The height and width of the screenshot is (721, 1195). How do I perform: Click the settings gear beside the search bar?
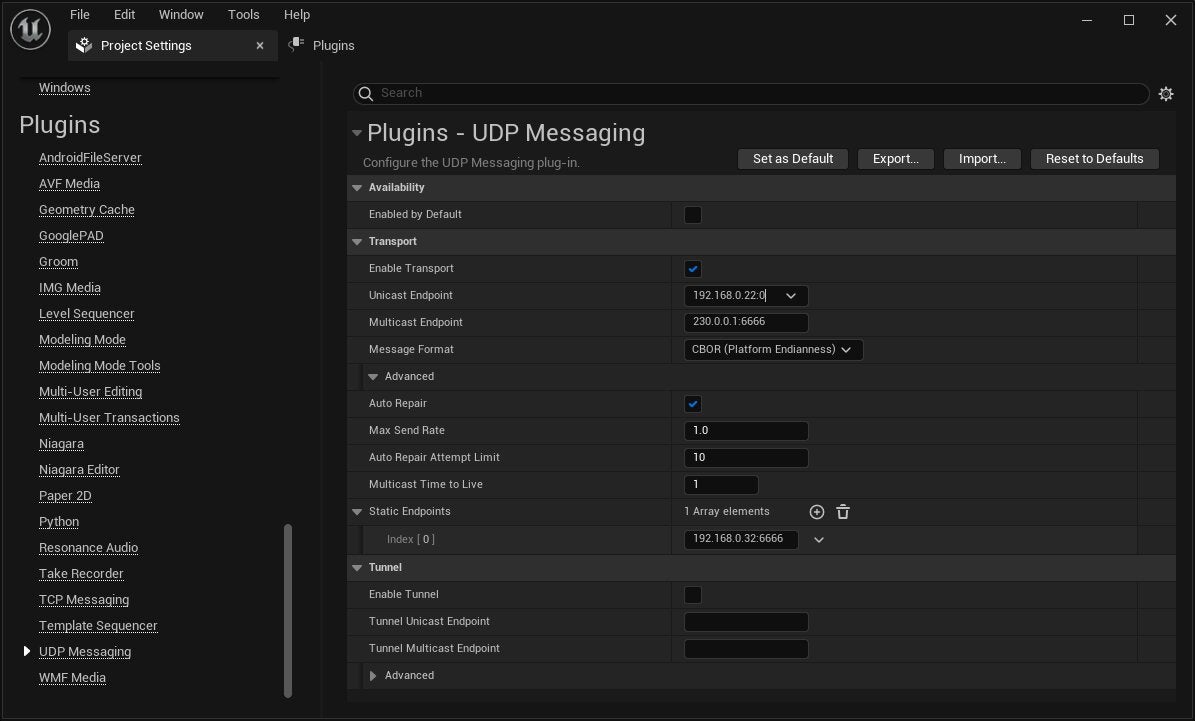[x=1166, y=93]
